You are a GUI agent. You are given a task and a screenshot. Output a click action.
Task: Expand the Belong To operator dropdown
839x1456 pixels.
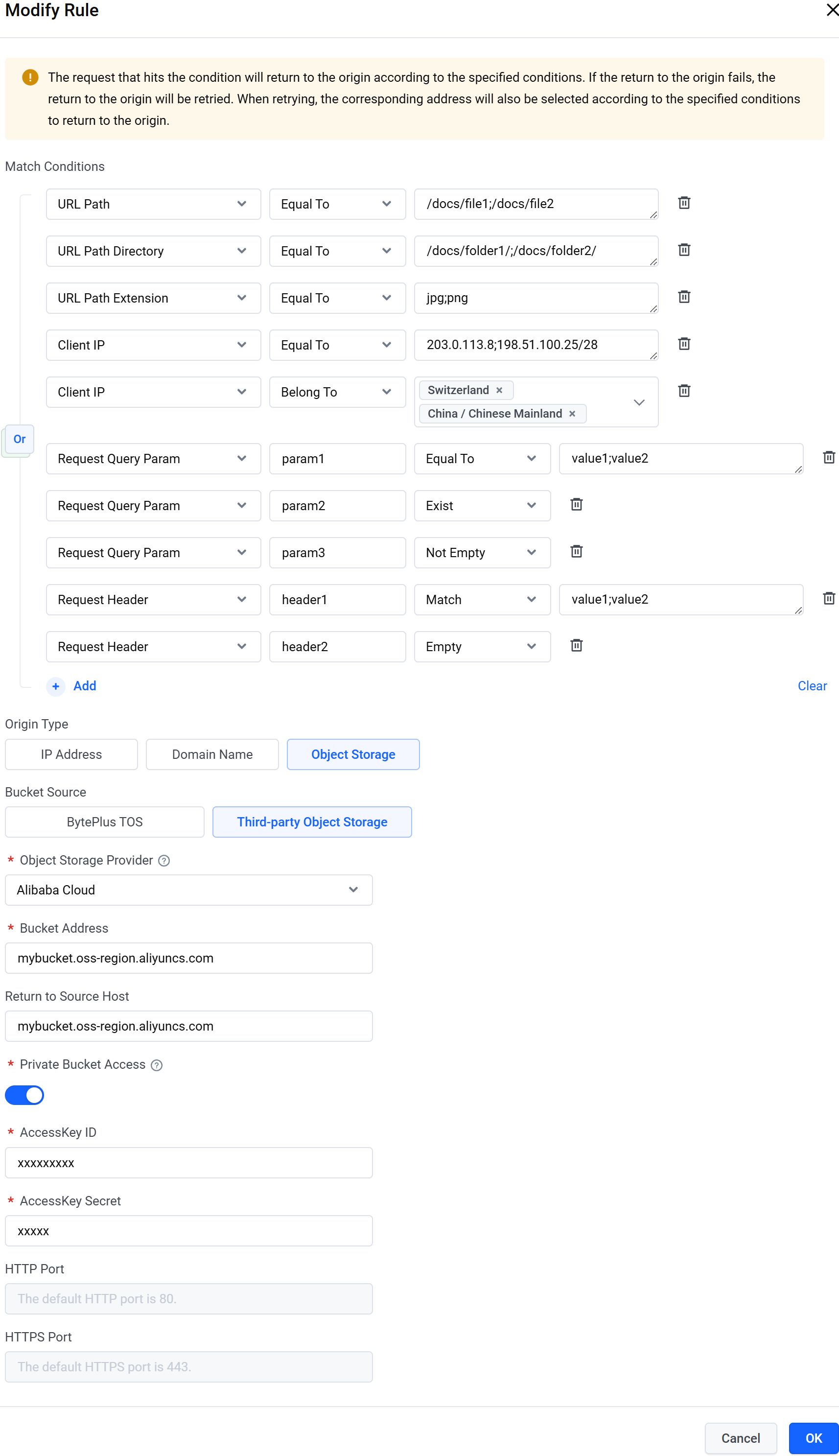coord(337,392)
